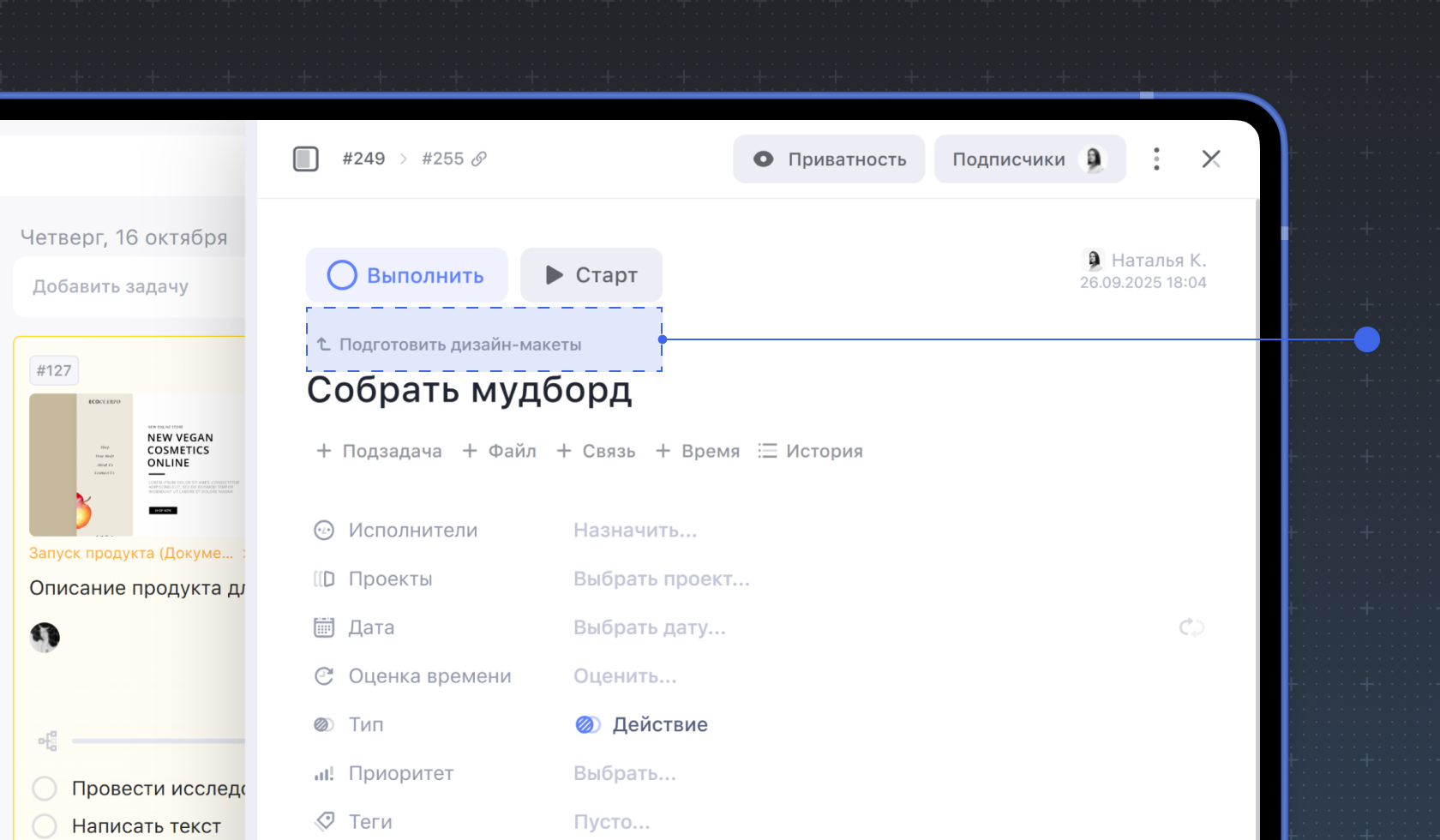
Task: Copy task link icon next to #255
Action: pyautogui.click(x=479, y=159)
